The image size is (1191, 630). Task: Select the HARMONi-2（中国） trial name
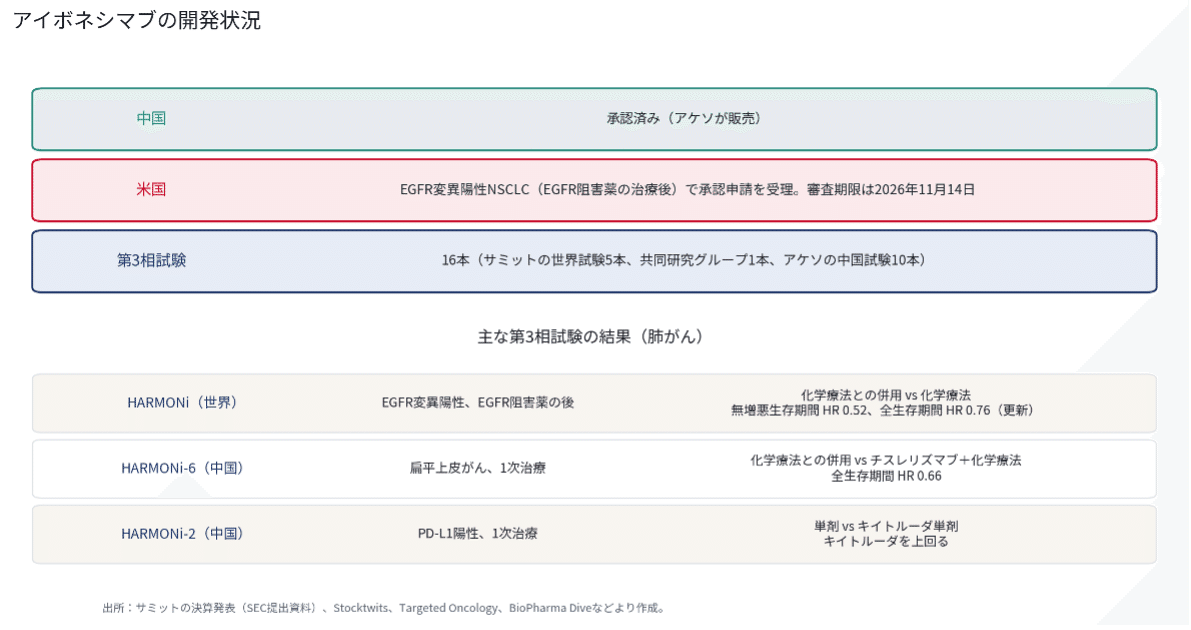pos(182,533)
